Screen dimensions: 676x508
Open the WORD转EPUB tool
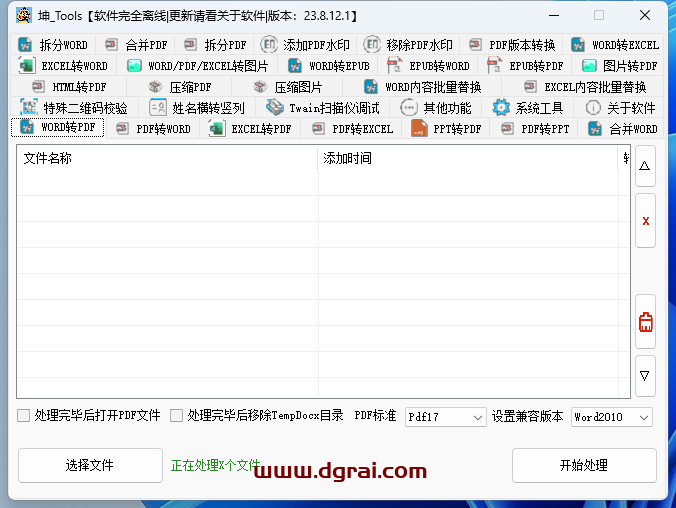pos(328,66)
